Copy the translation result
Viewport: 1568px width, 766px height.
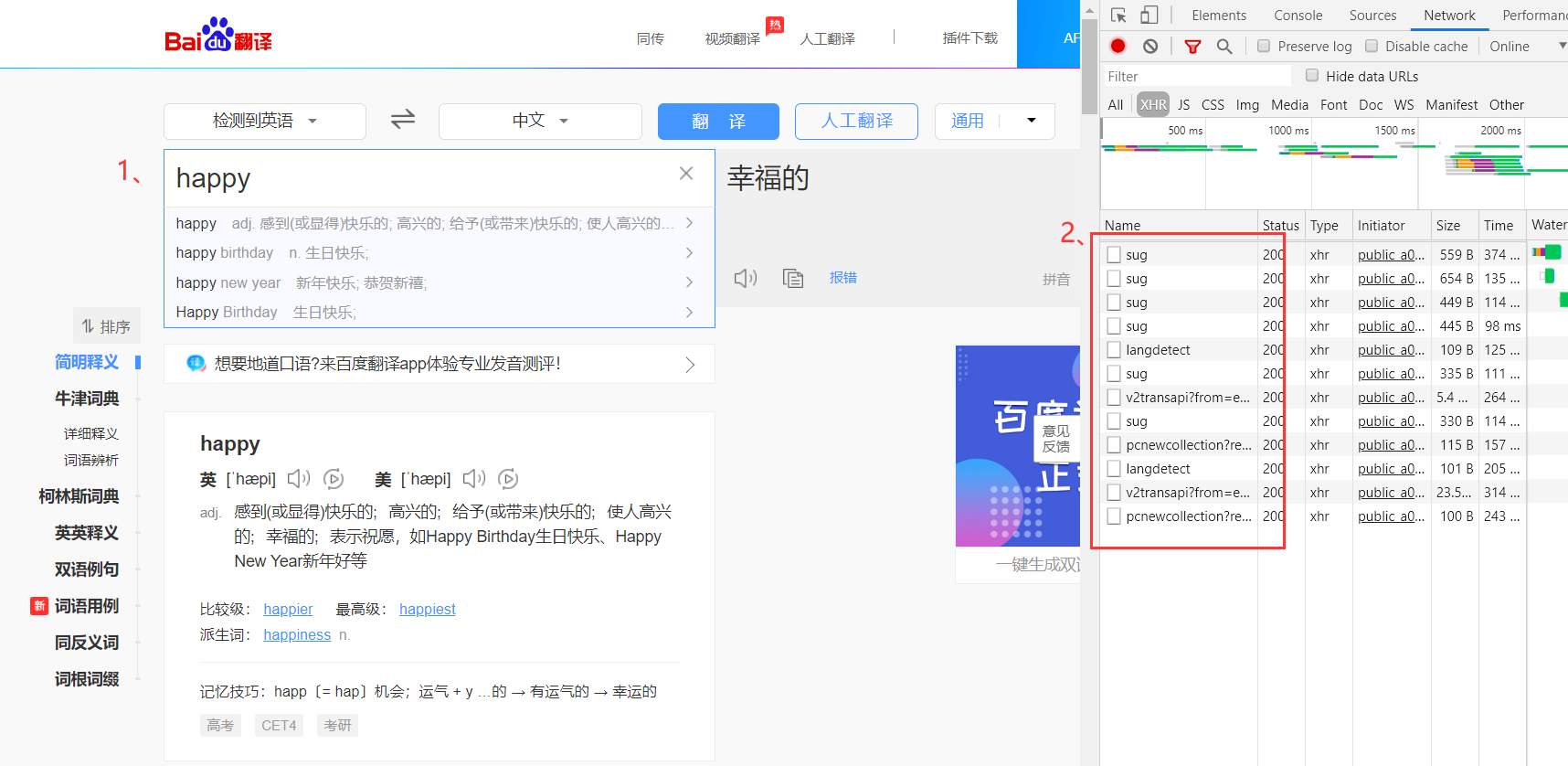tap(793, 278)
